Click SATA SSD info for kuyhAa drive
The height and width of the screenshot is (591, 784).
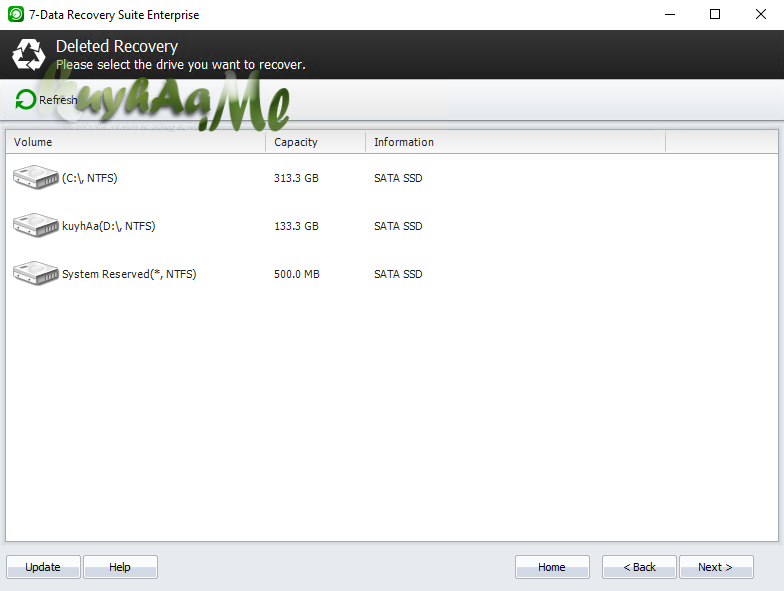398,226
